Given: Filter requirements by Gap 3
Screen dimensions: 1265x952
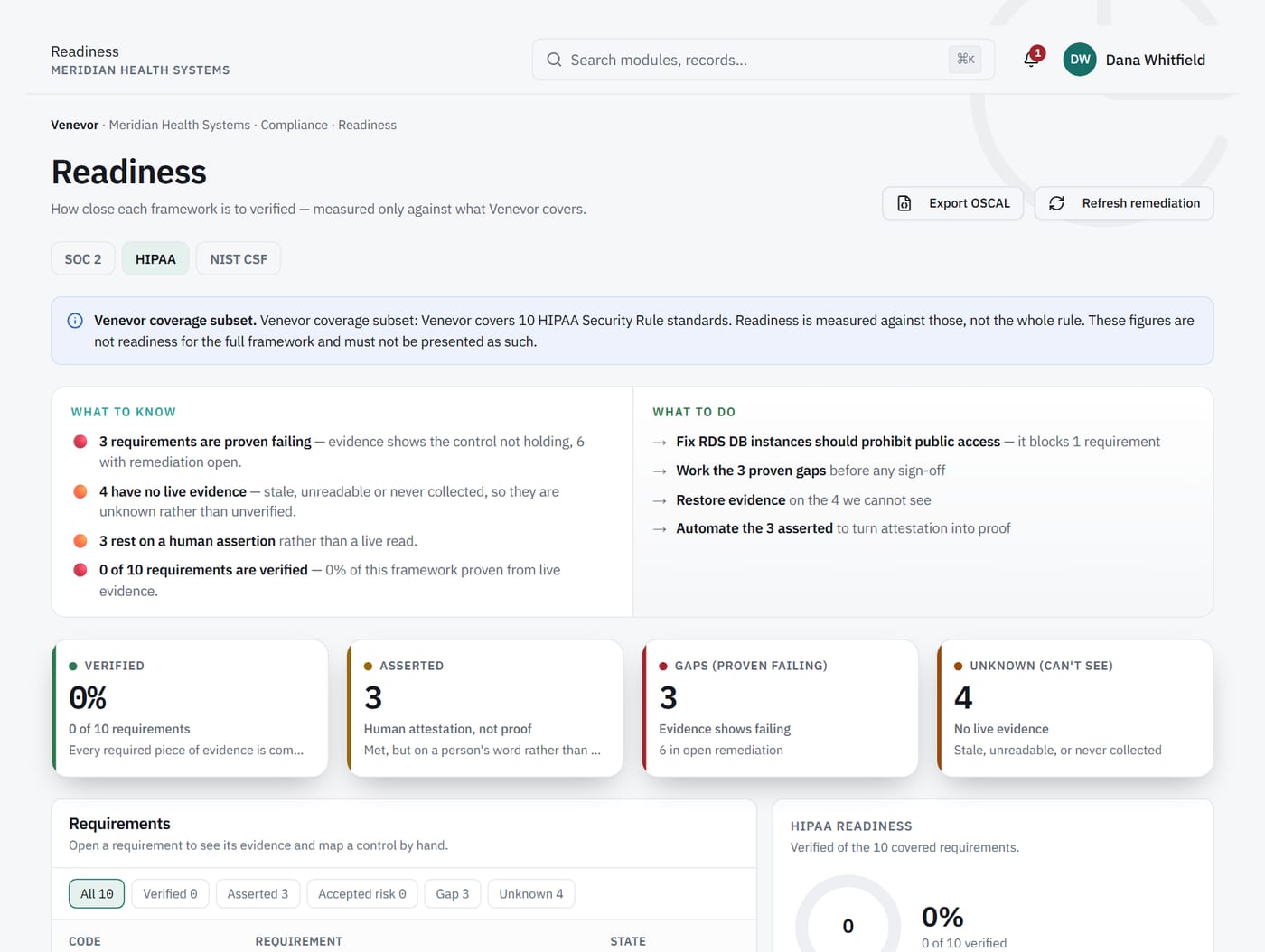Looking at the screenshot, I should click(453, 894).
